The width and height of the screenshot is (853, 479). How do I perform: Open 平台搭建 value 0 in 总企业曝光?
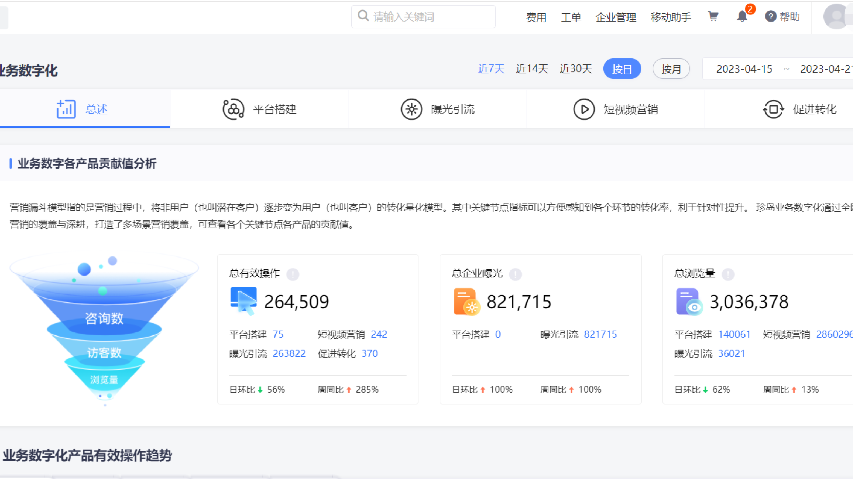[498, 334]
